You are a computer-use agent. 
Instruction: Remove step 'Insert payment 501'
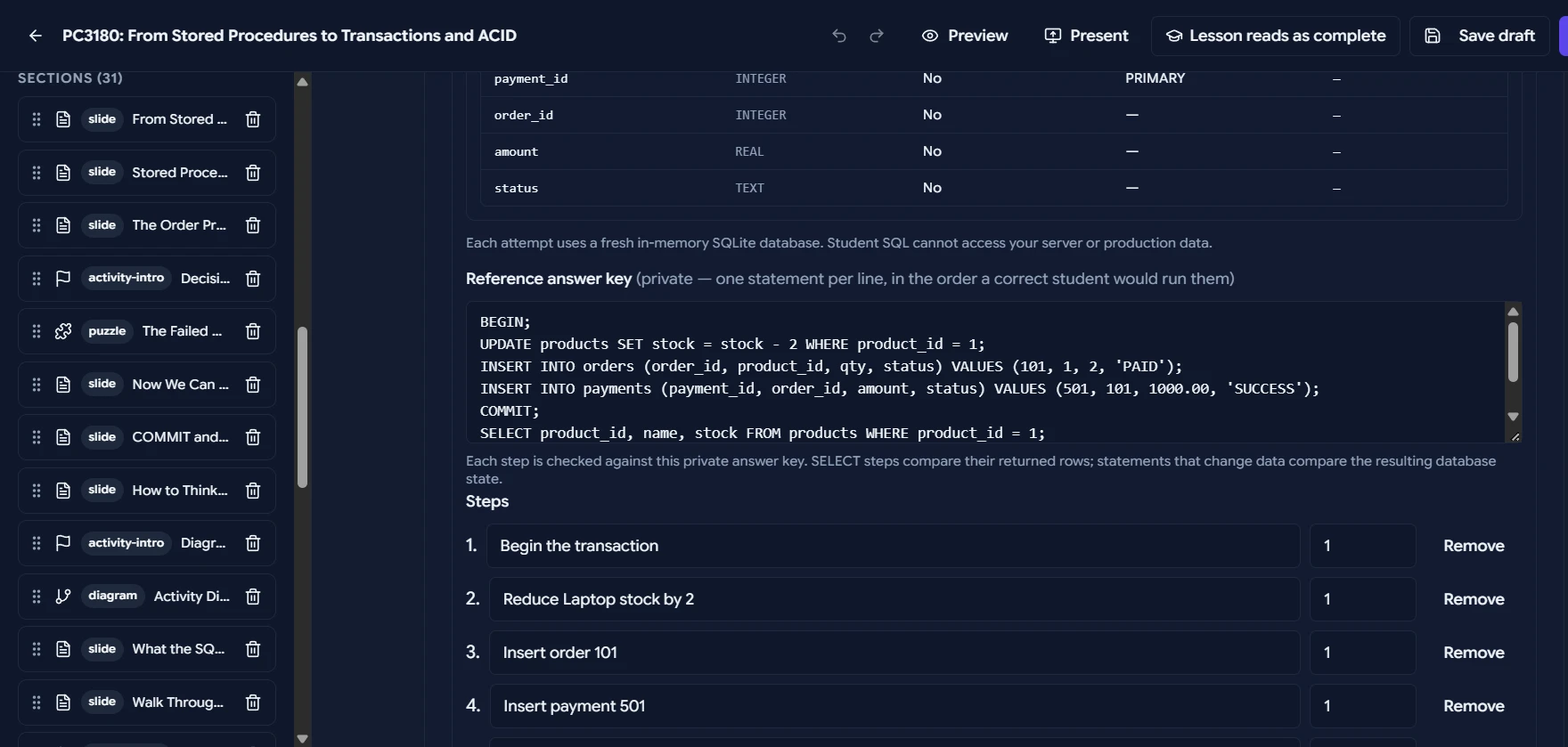click(1474, 706)
